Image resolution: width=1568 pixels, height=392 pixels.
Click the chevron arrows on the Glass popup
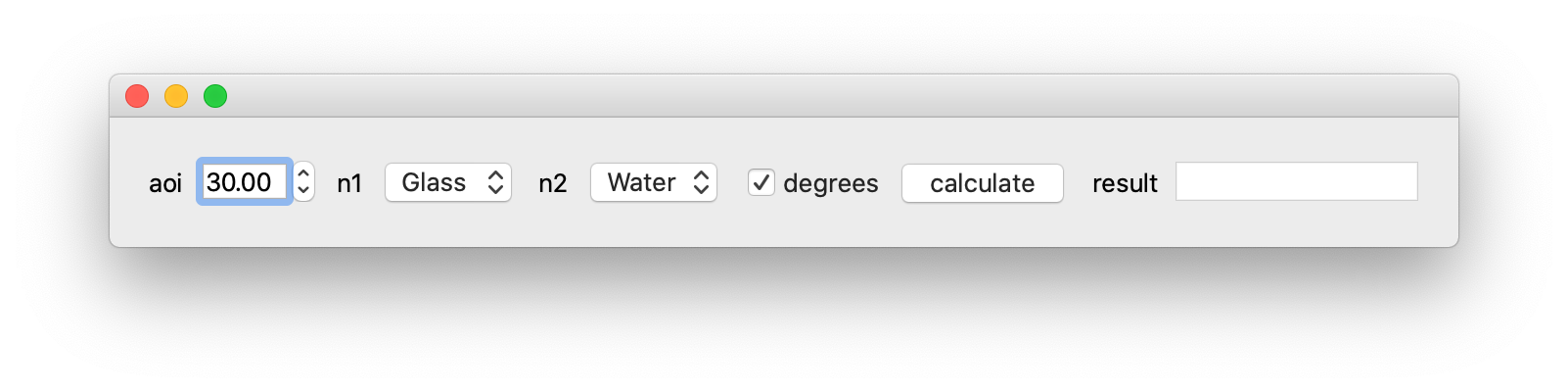pos(496,182)
